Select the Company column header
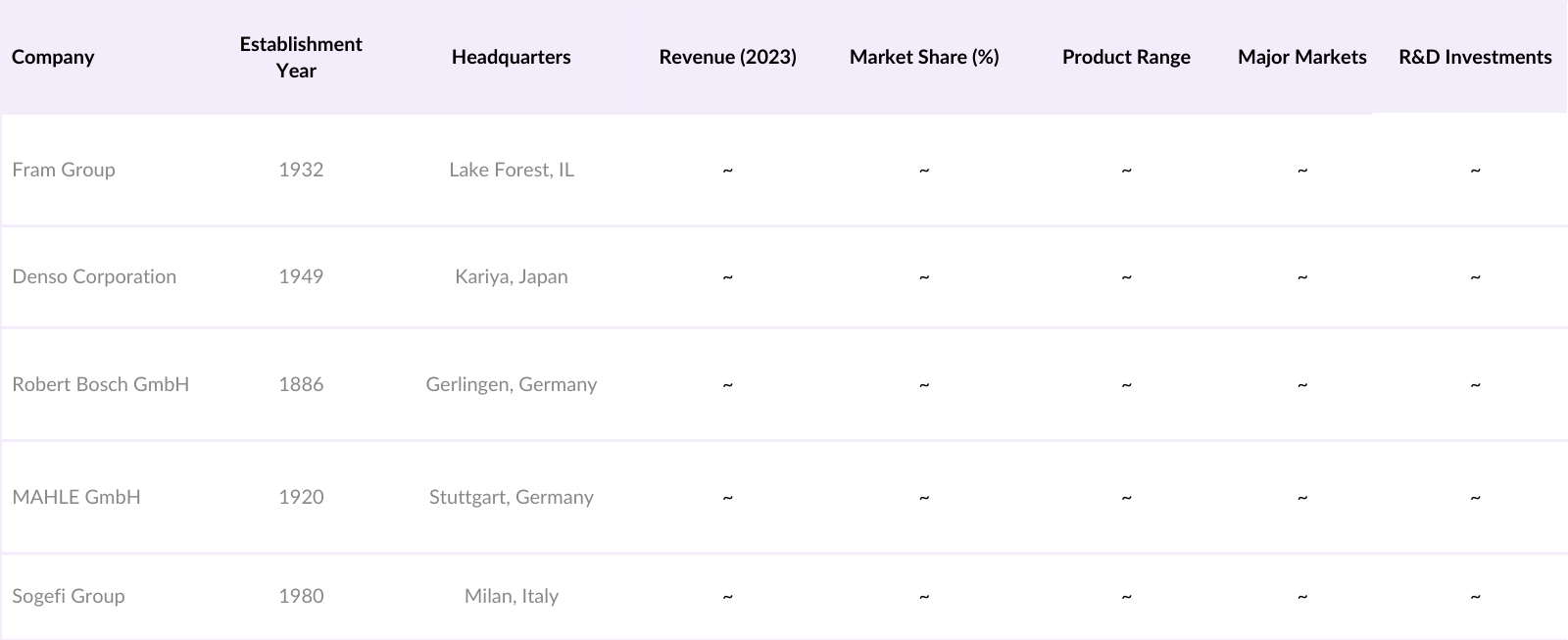 (x=53, y=57)
